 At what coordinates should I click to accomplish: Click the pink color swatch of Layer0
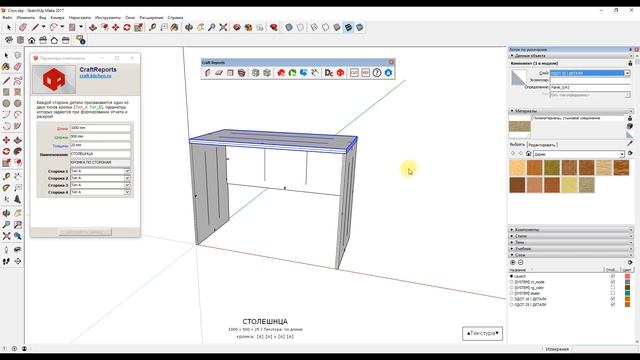pos(627,276)
